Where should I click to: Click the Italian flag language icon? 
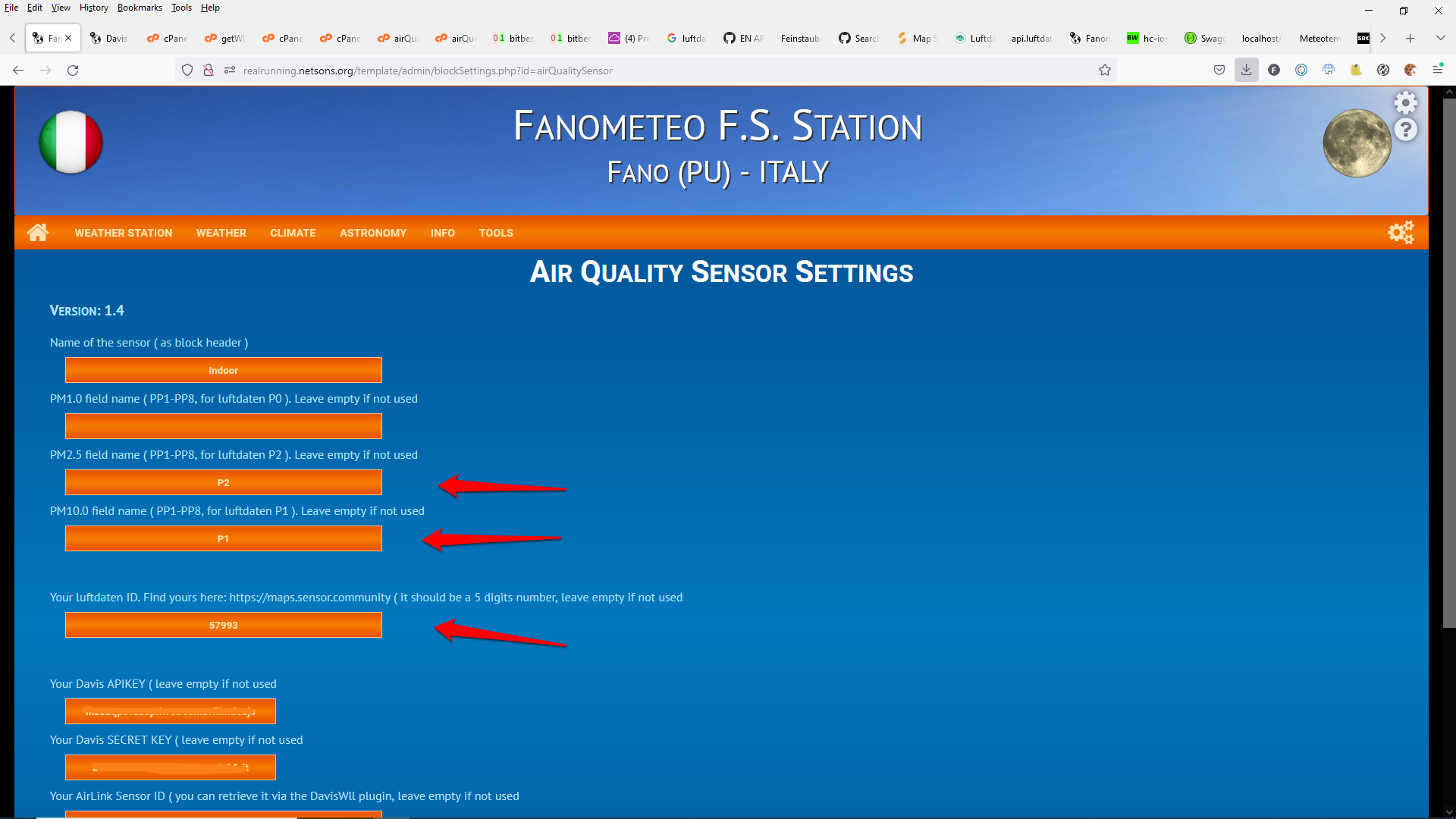click(x=71, y=142)
